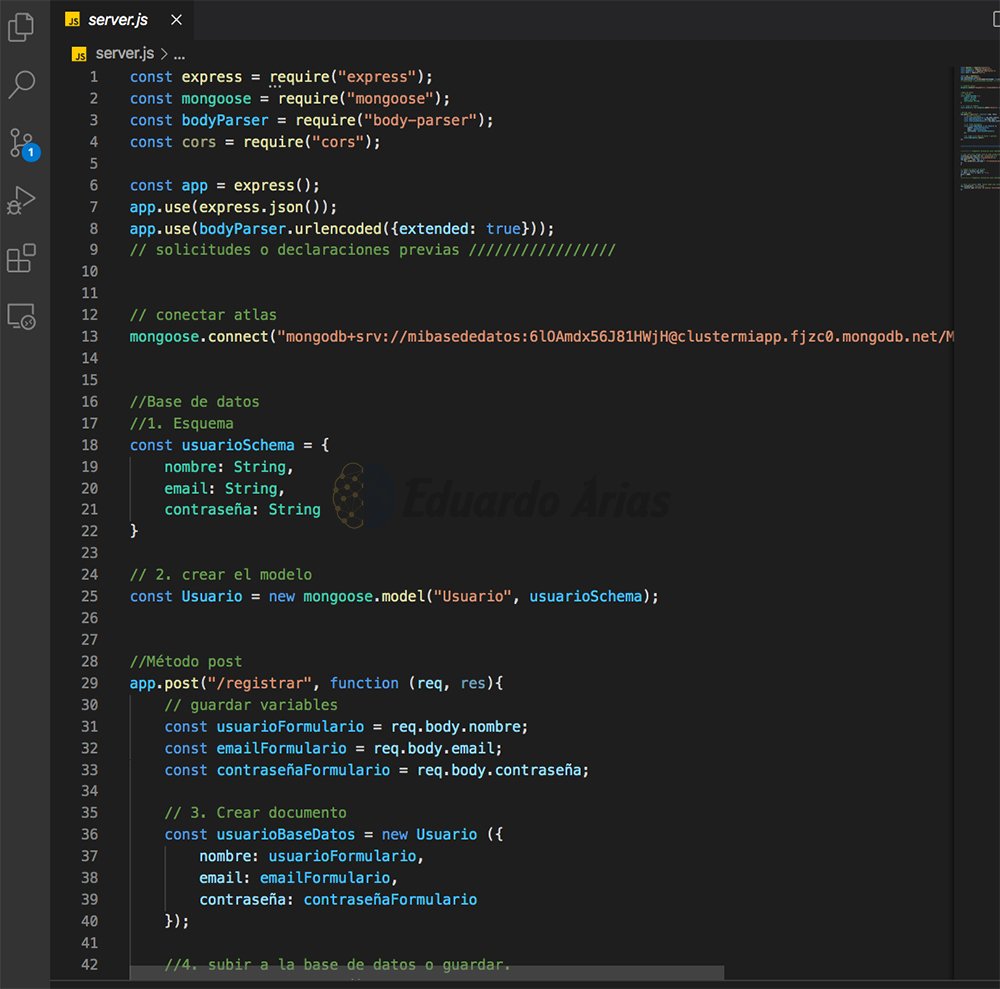Click line number 18 in gutter
1000x989 pixels.
(89, 445)
